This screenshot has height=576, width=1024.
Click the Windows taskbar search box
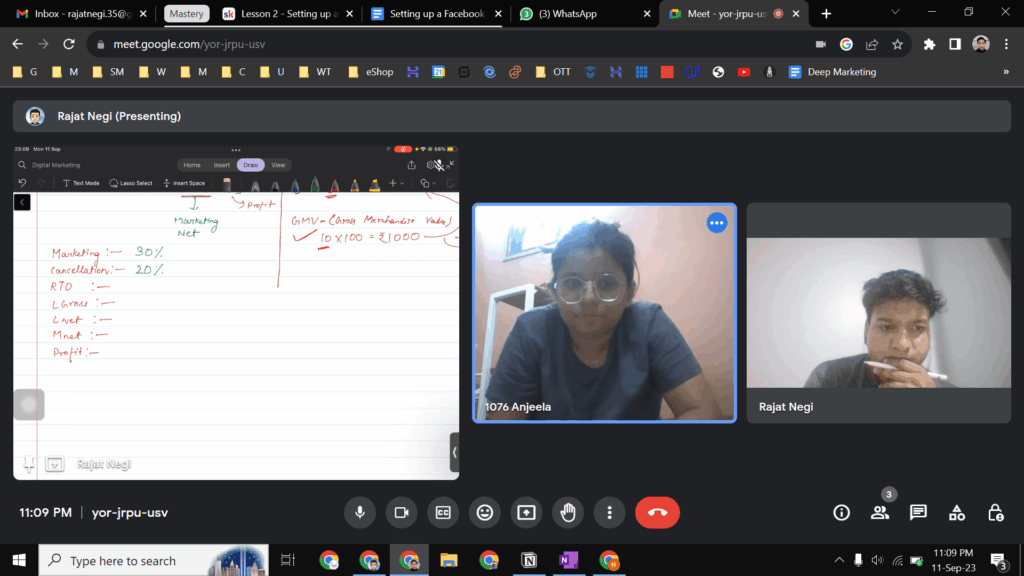(153, 561)
